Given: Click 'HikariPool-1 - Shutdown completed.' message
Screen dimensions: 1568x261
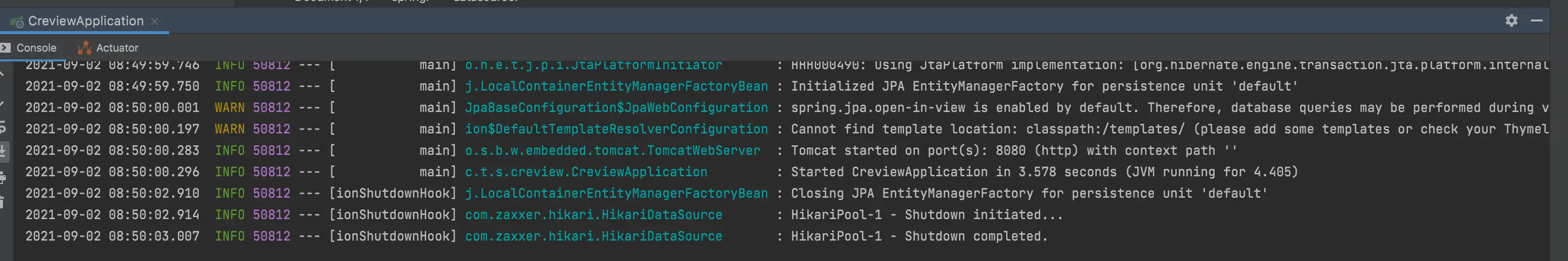Looking at the screenshot, I should coord(919,236).
